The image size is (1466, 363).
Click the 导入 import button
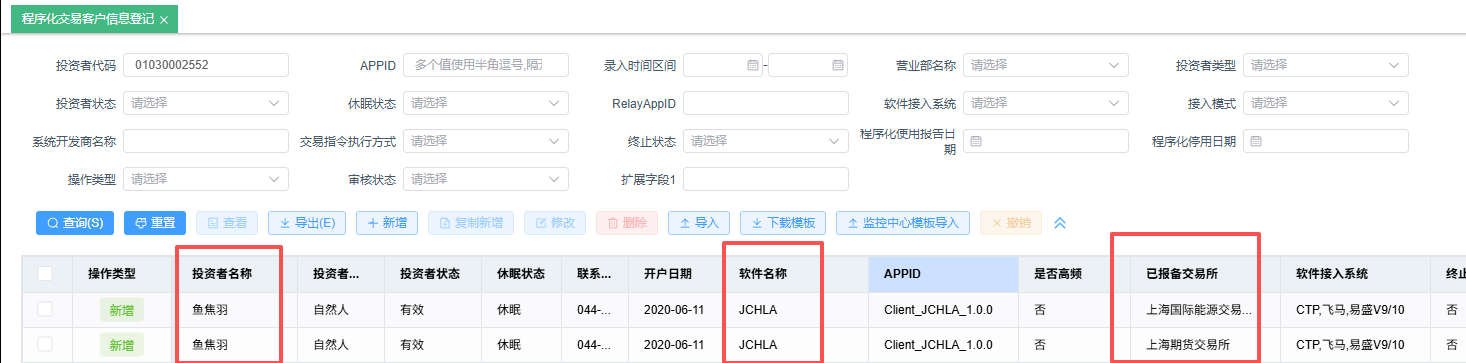699,223
